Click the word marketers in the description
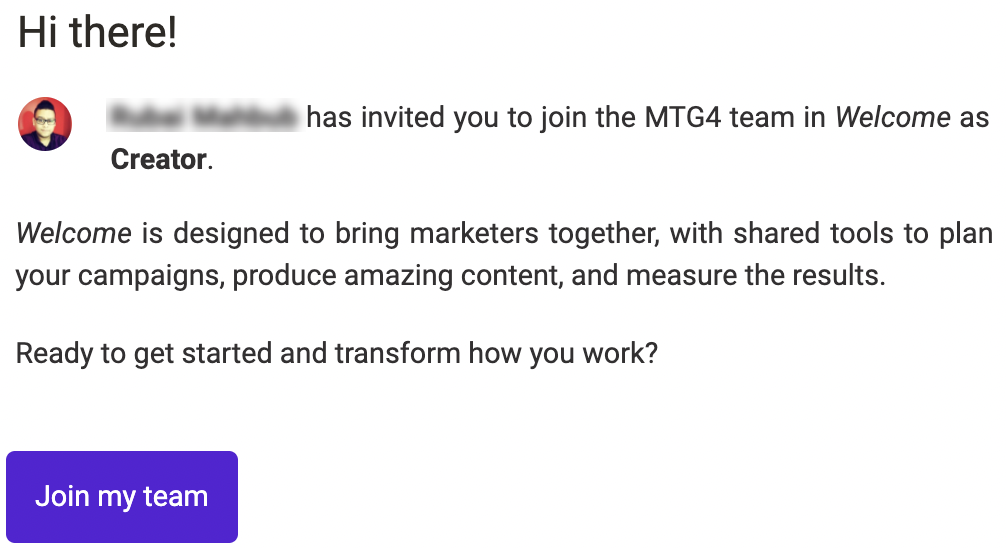Image resolution: width=1006 pixels, height=548 pixels. tap(473, 233)
